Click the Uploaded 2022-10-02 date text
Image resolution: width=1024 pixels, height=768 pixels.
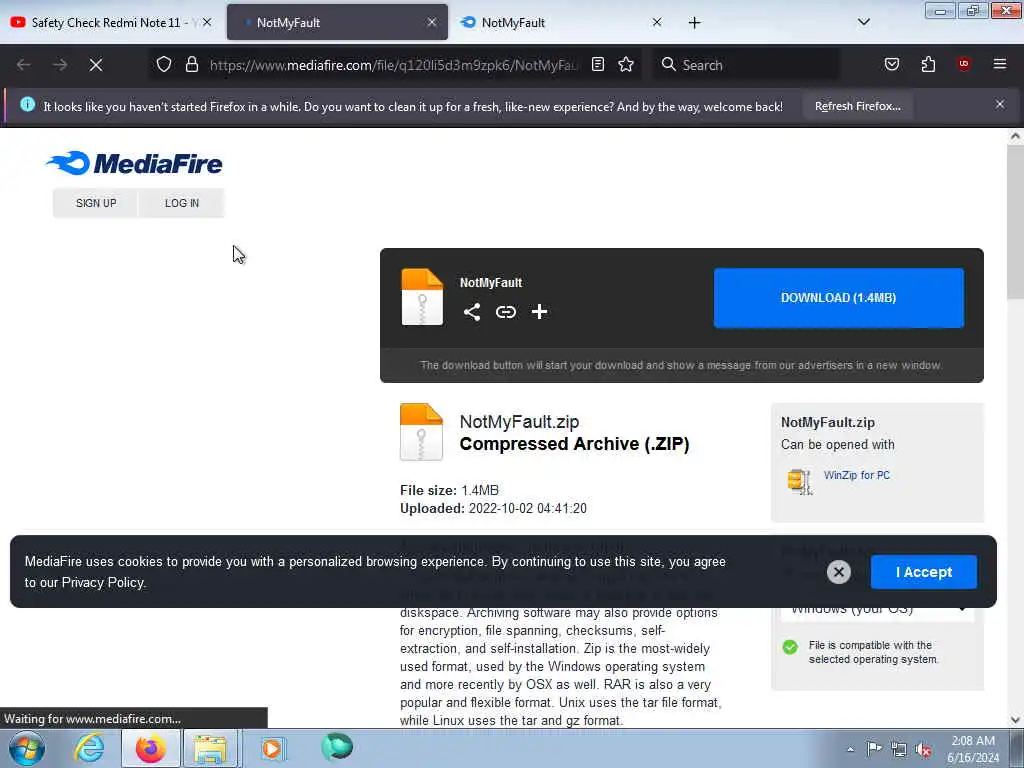tap(493, 508)
